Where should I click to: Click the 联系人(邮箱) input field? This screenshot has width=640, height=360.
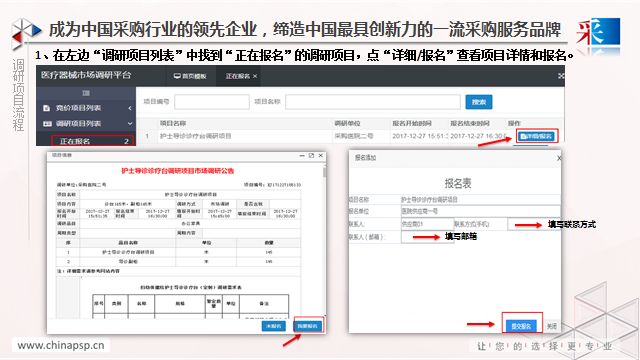[427, 237]
